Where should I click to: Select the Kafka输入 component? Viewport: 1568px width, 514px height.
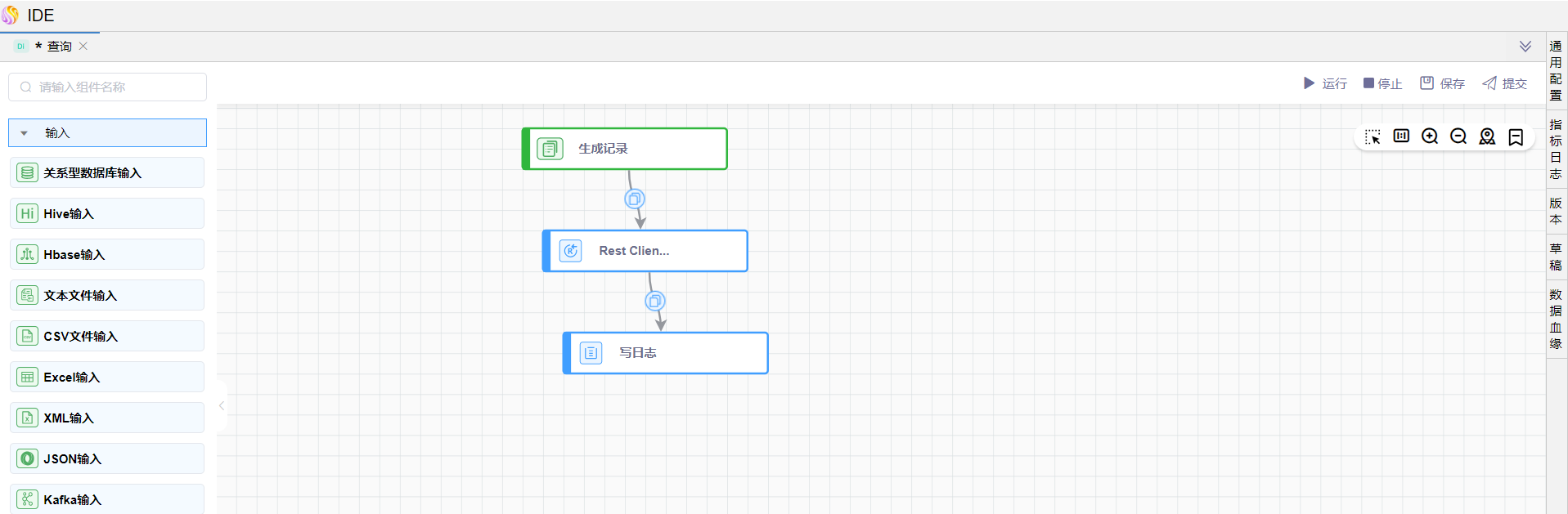click(107, 499)
